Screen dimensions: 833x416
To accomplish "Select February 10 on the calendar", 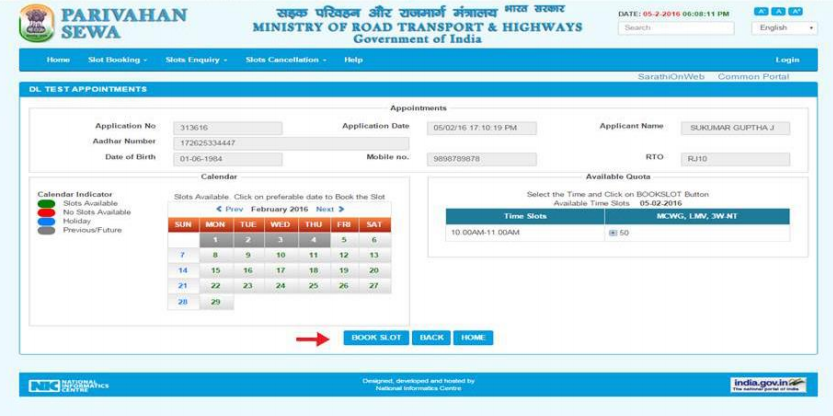I will coord(280,256).
